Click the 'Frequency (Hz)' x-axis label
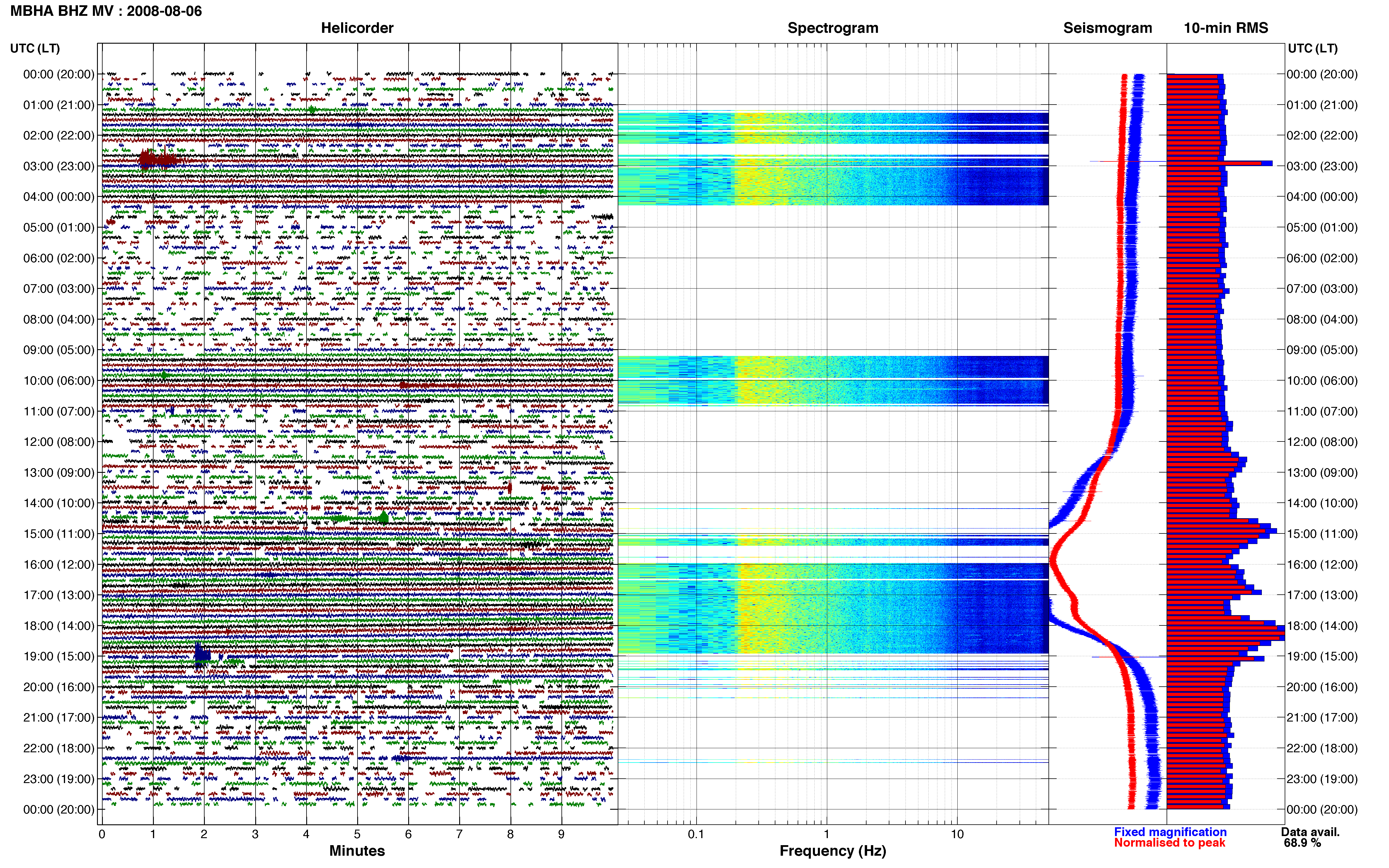1389x868 pixels. point(833,851)
